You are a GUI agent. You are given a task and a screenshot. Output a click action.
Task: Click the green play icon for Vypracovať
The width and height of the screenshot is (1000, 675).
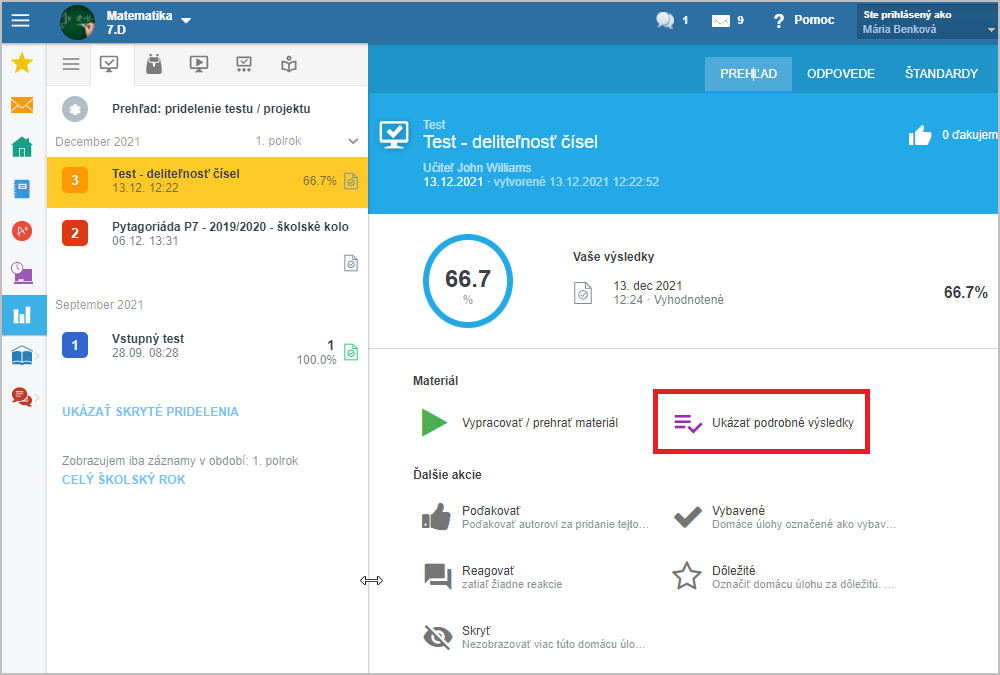(433, 423)
